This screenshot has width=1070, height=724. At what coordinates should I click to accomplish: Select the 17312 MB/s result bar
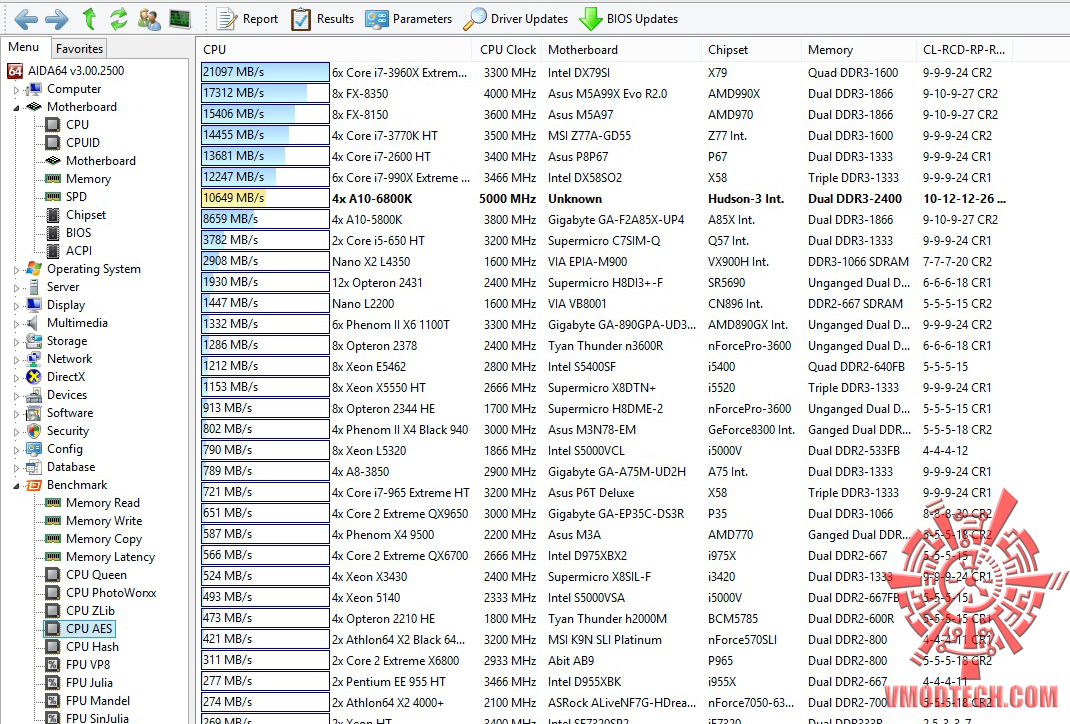[265, 93]
